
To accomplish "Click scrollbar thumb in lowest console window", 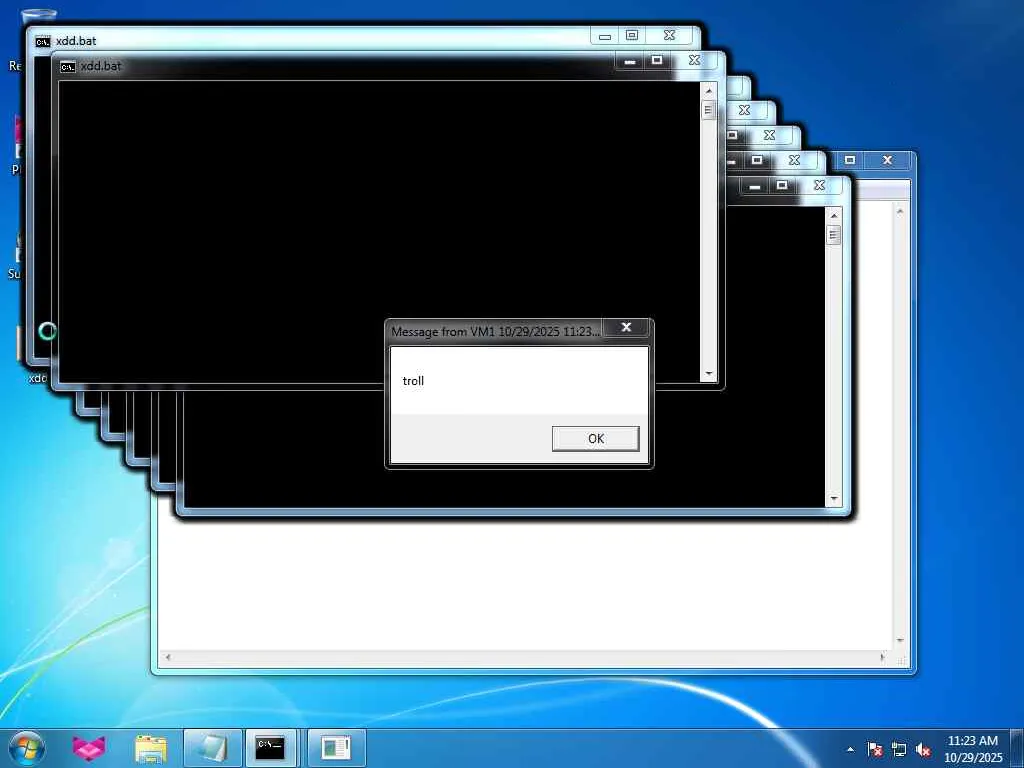I will pos(833,234).
